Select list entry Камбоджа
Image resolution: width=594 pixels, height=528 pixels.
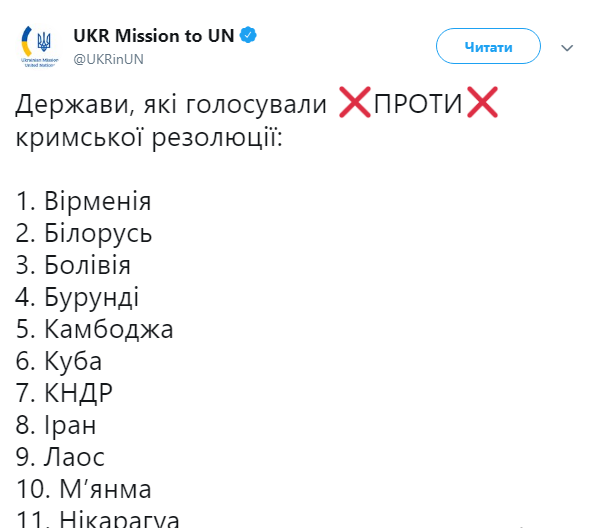click(95, 329)
